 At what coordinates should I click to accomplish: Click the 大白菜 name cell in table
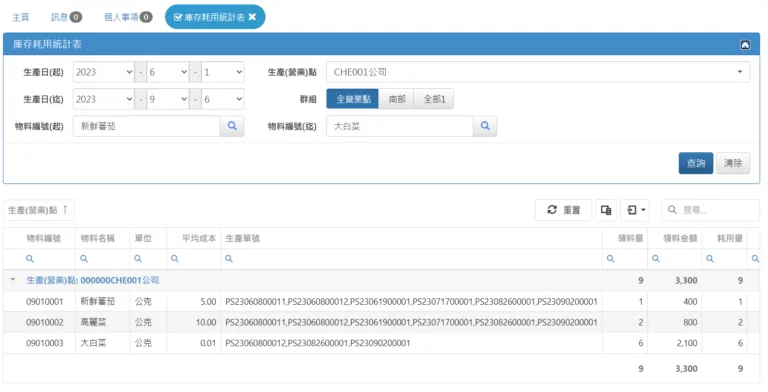click(93, 343)
